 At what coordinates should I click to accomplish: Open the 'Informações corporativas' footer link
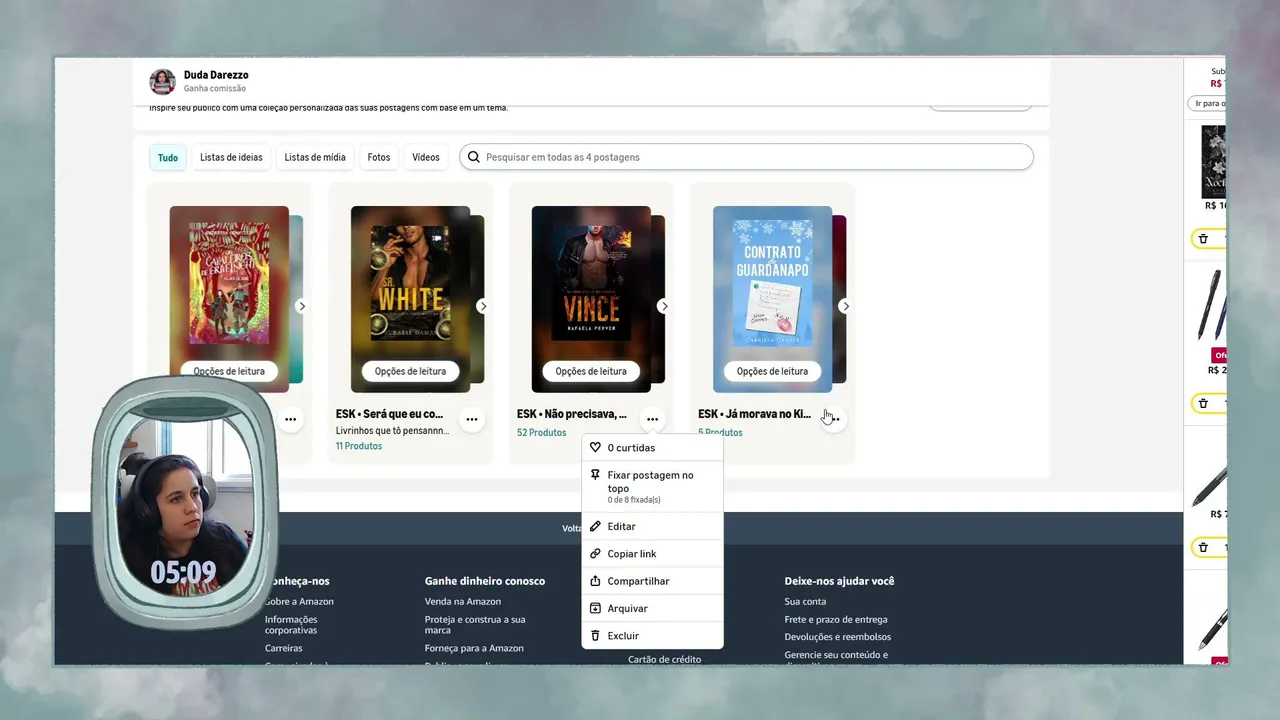pos(291,625)
